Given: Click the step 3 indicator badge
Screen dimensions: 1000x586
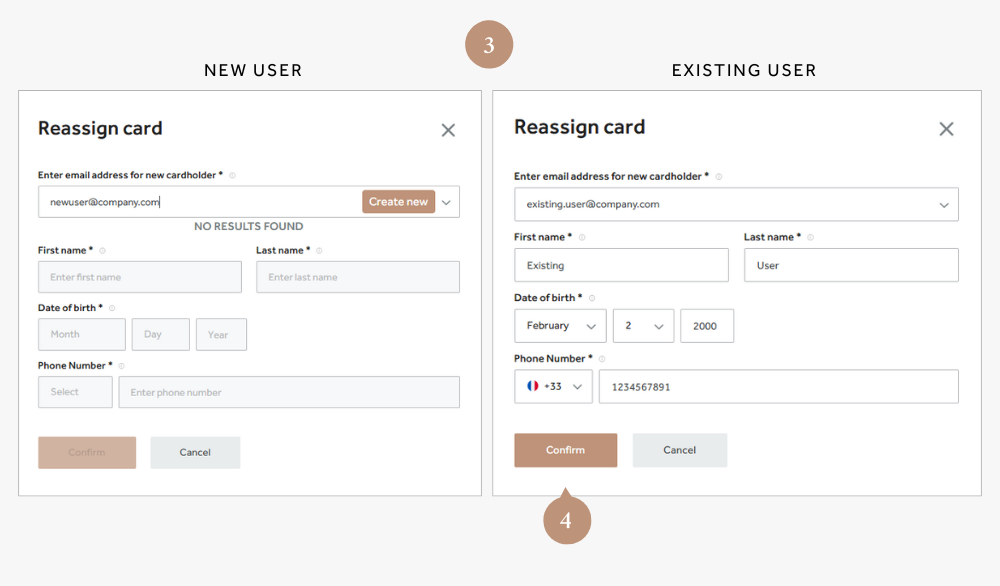Looking at the screenshot, I should click(x=489, y=44).
